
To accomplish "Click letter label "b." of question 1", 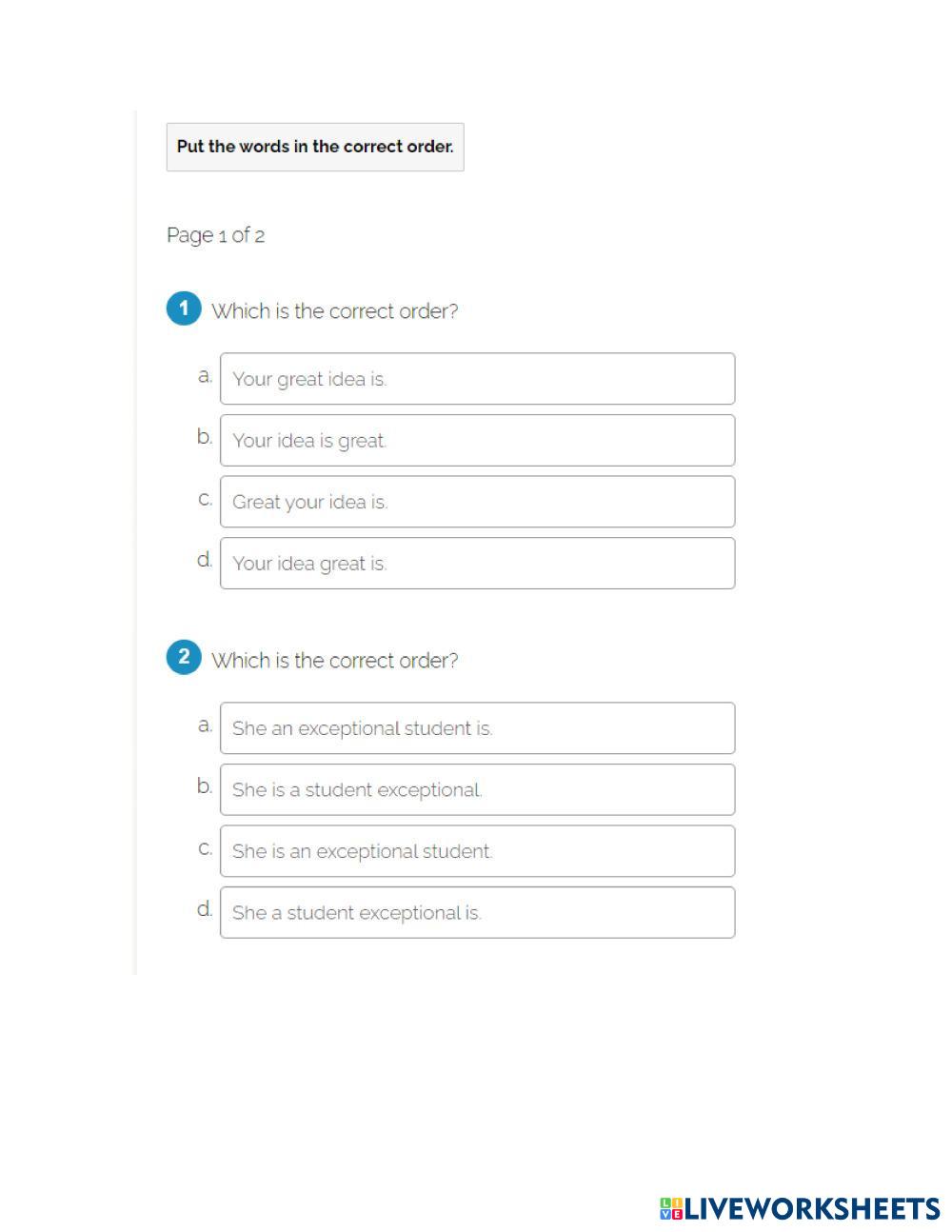I will [x=205, y=437].
